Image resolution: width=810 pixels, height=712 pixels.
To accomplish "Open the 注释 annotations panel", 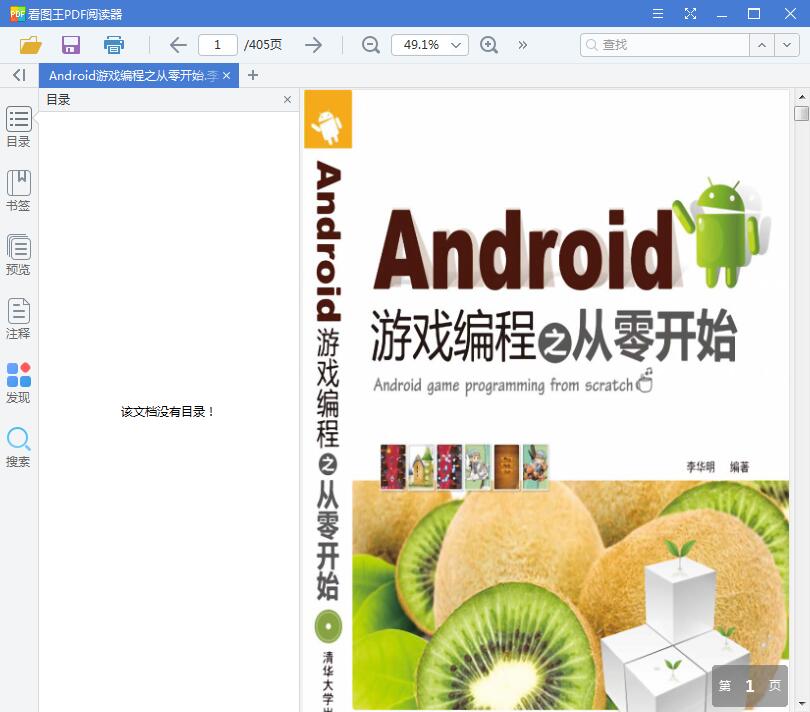I will tap(18, 317).
